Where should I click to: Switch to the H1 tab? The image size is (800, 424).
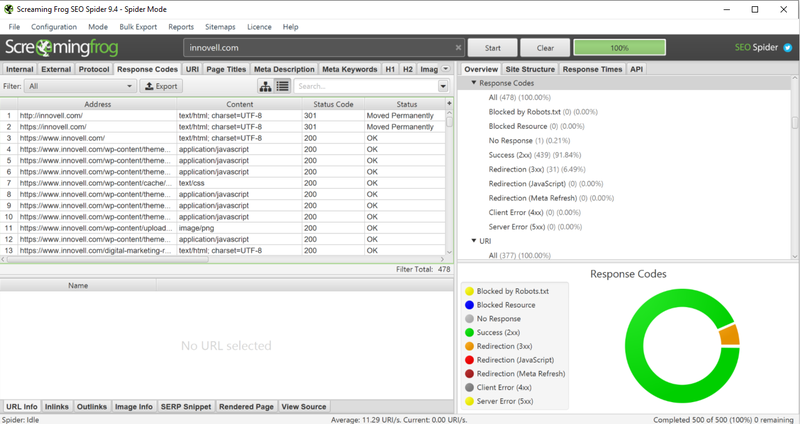(390, 69)
